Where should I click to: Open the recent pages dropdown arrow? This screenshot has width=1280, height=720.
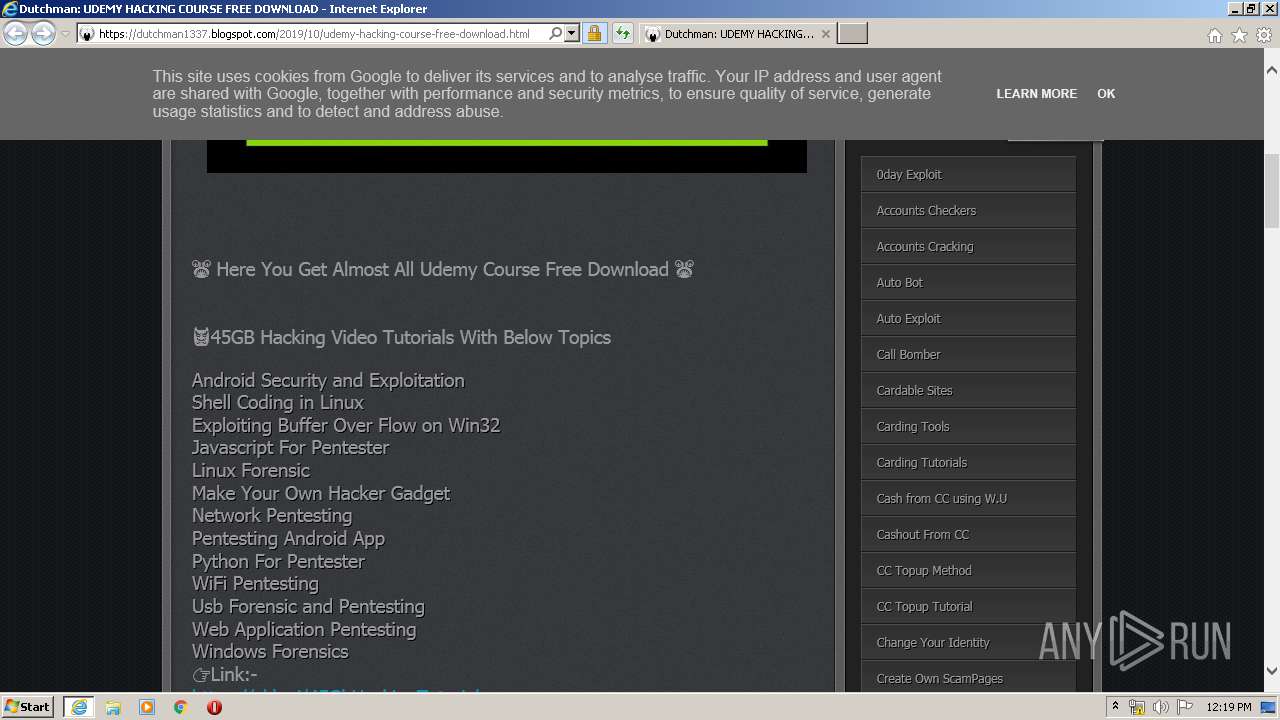[65, 34]
